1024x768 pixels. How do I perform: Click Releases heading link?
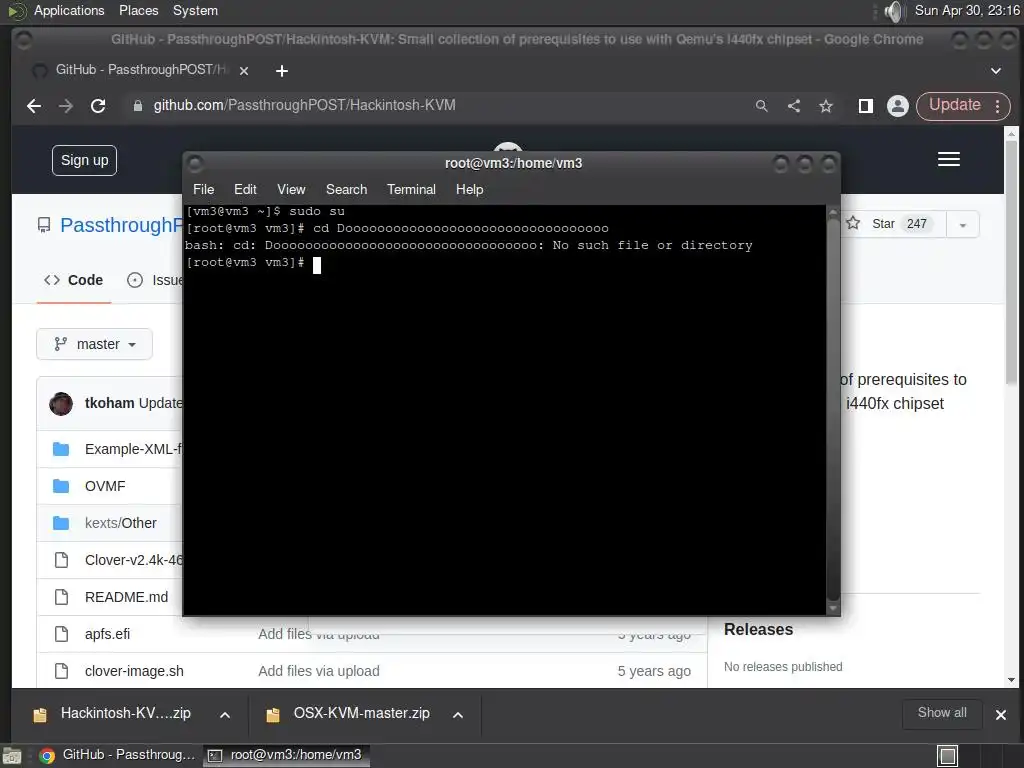(x=759, y=630)
